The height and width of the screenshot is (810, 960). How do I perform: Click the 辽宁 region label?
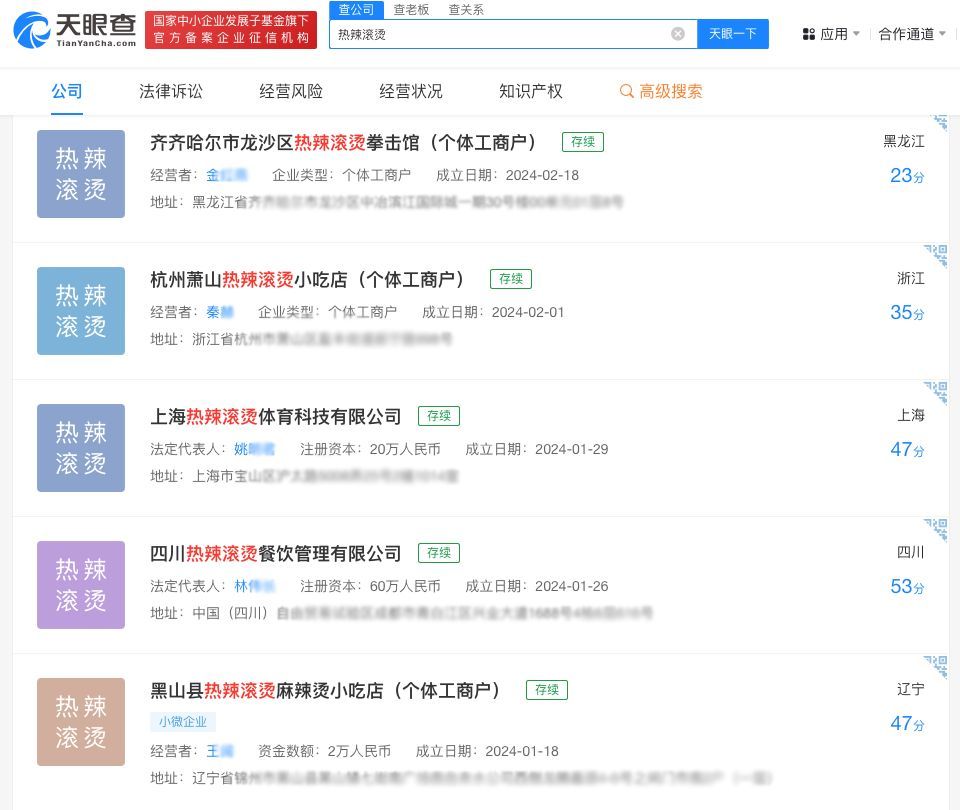click(911, 689)
